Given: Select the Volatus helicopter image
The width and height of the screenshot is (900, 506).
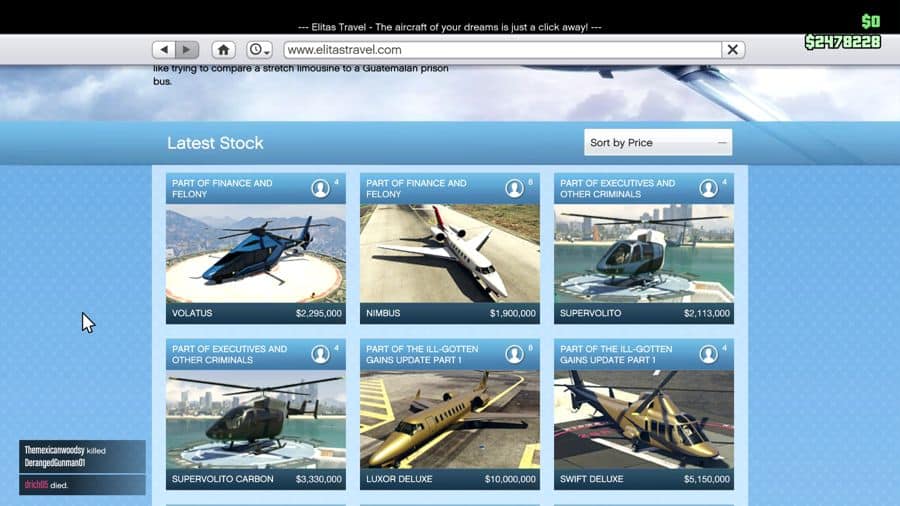Looking at the screenshot, I should pyautogui.click(x=256, y=253).
